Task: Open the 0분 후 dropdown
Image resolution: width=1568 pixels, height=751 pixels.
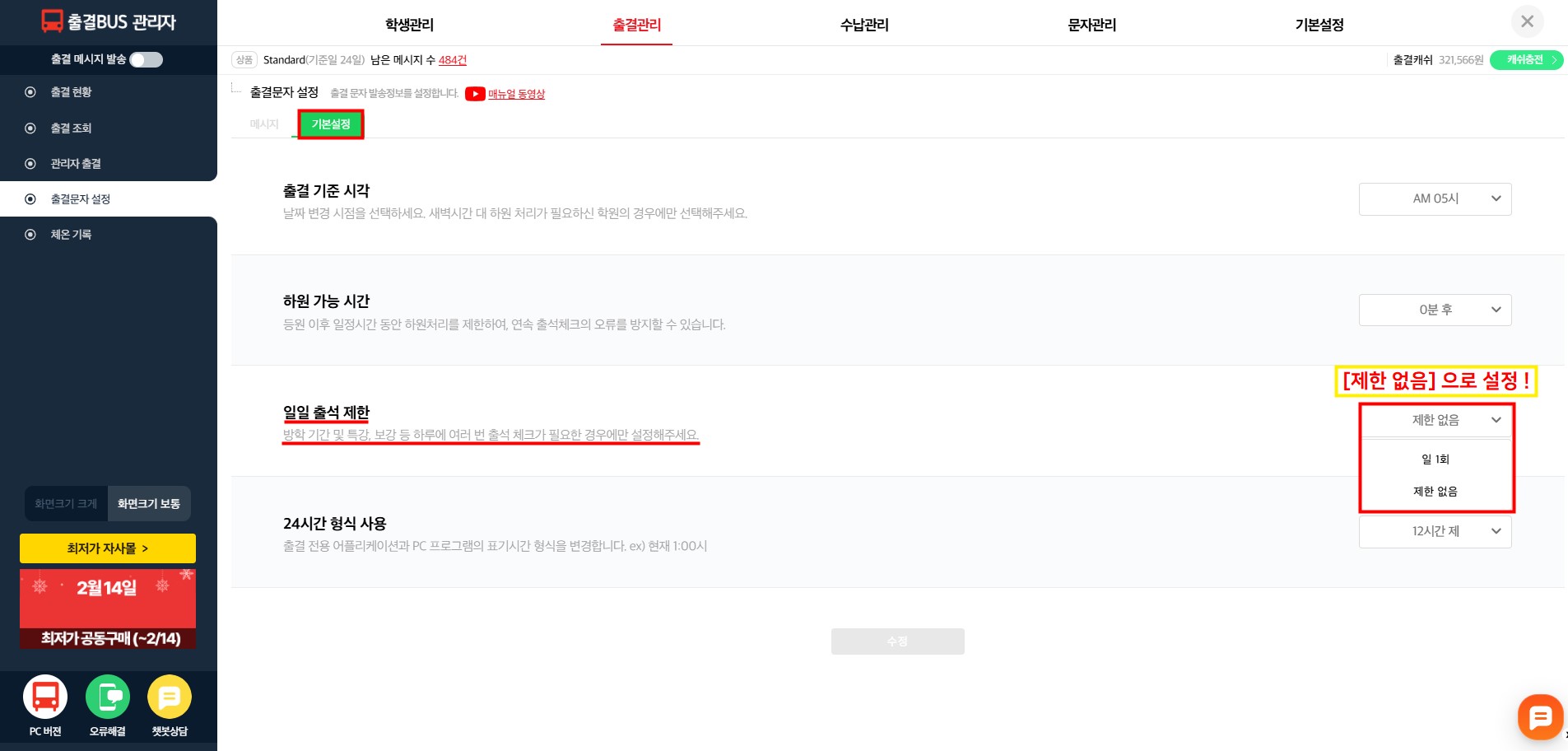Action: coord(1435,310)
